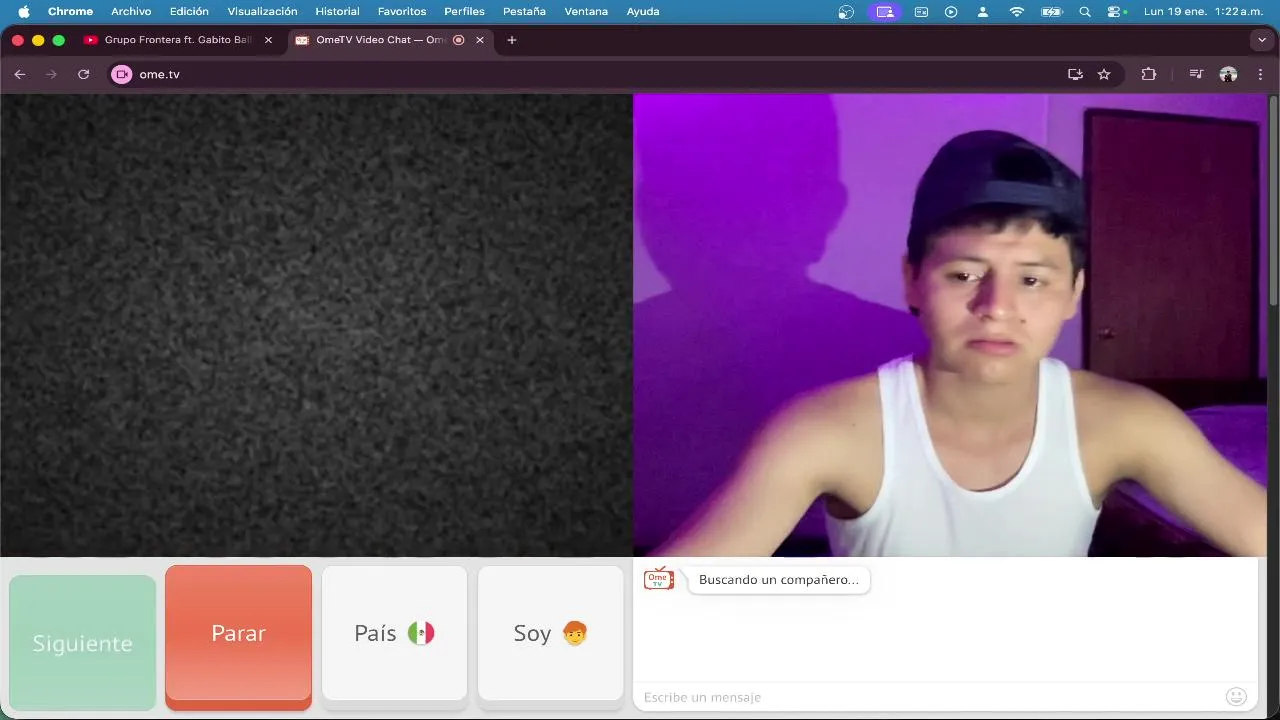
Task: Open the Chrome profile avatar
Action: coord(1228,74)
